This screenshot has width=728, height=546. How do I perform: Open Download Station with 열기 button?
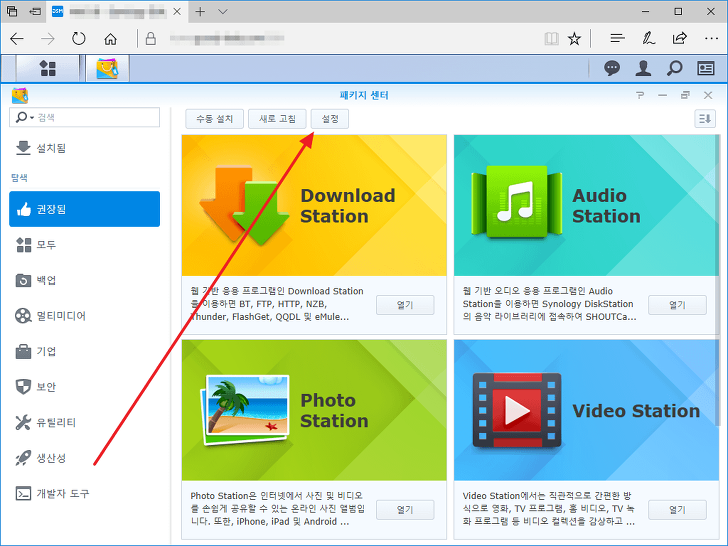[x=405, y=305]
